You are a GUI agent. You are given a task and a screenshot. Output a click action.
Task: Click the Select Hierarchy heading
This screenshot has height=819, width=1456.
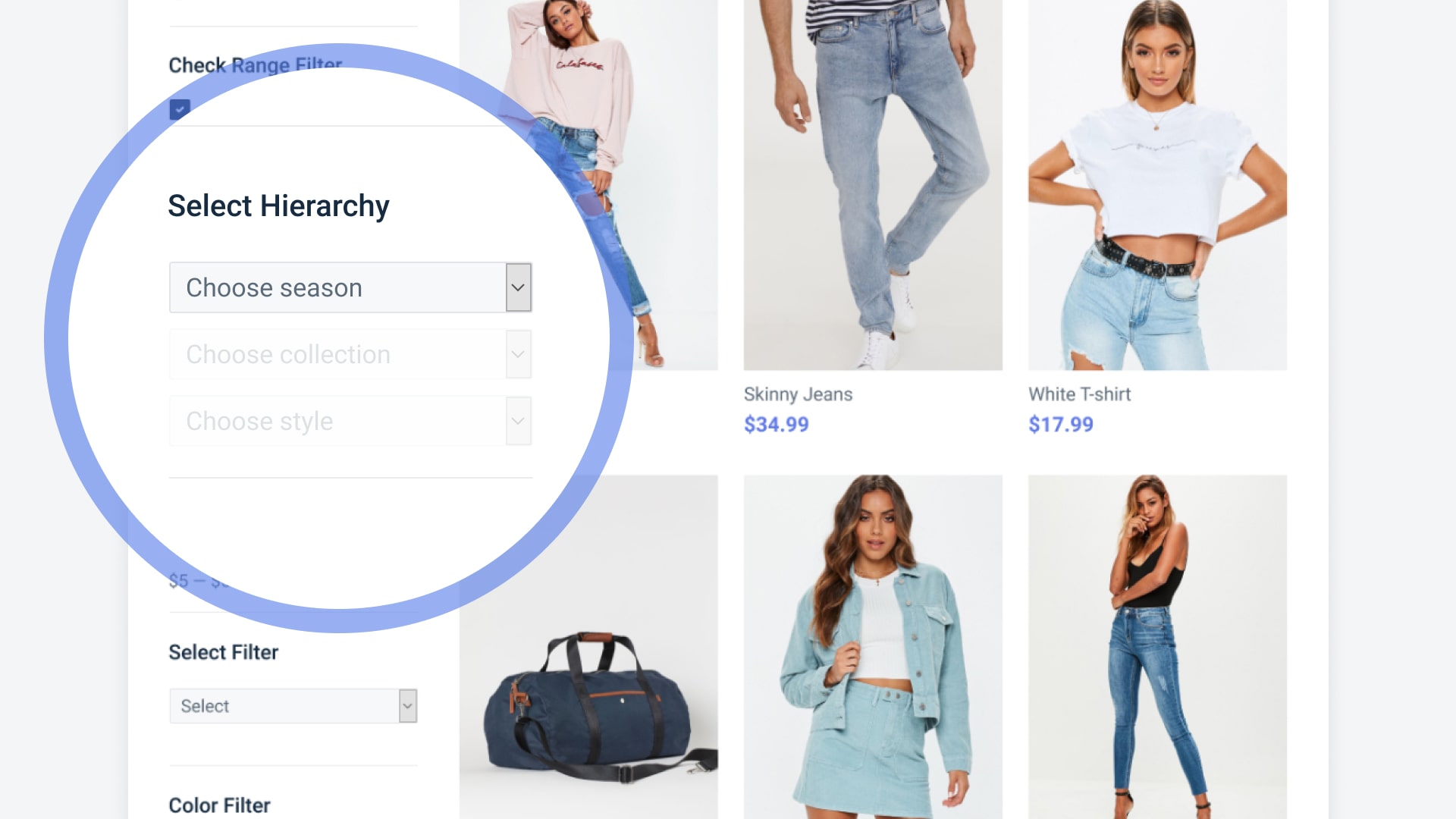pyautogui.click(x=278, y=206)
